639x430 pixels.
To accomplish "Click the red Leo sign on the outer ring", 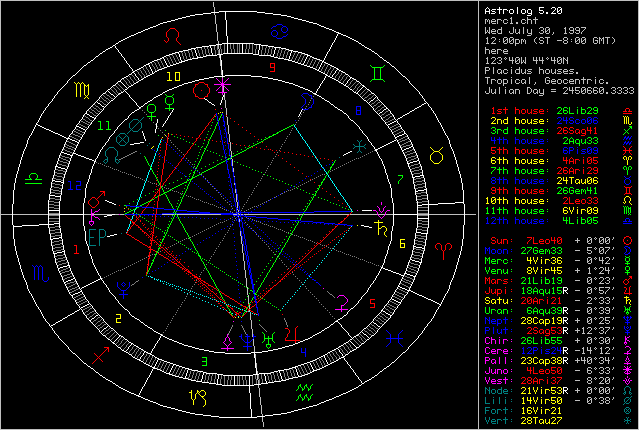I will pyautogui.click(x=172, y=37).
